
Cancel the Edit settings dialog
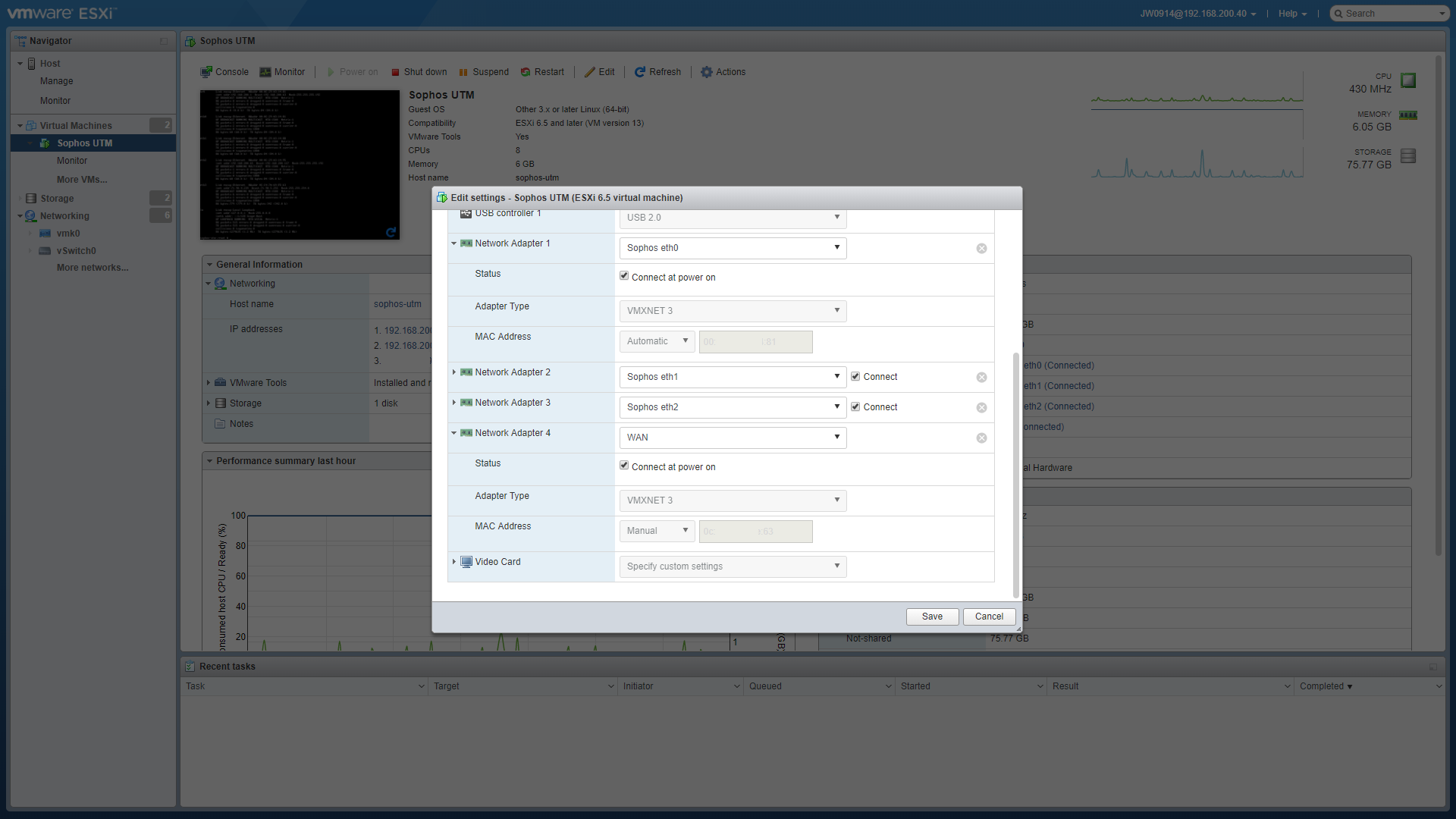coord(989,617)
